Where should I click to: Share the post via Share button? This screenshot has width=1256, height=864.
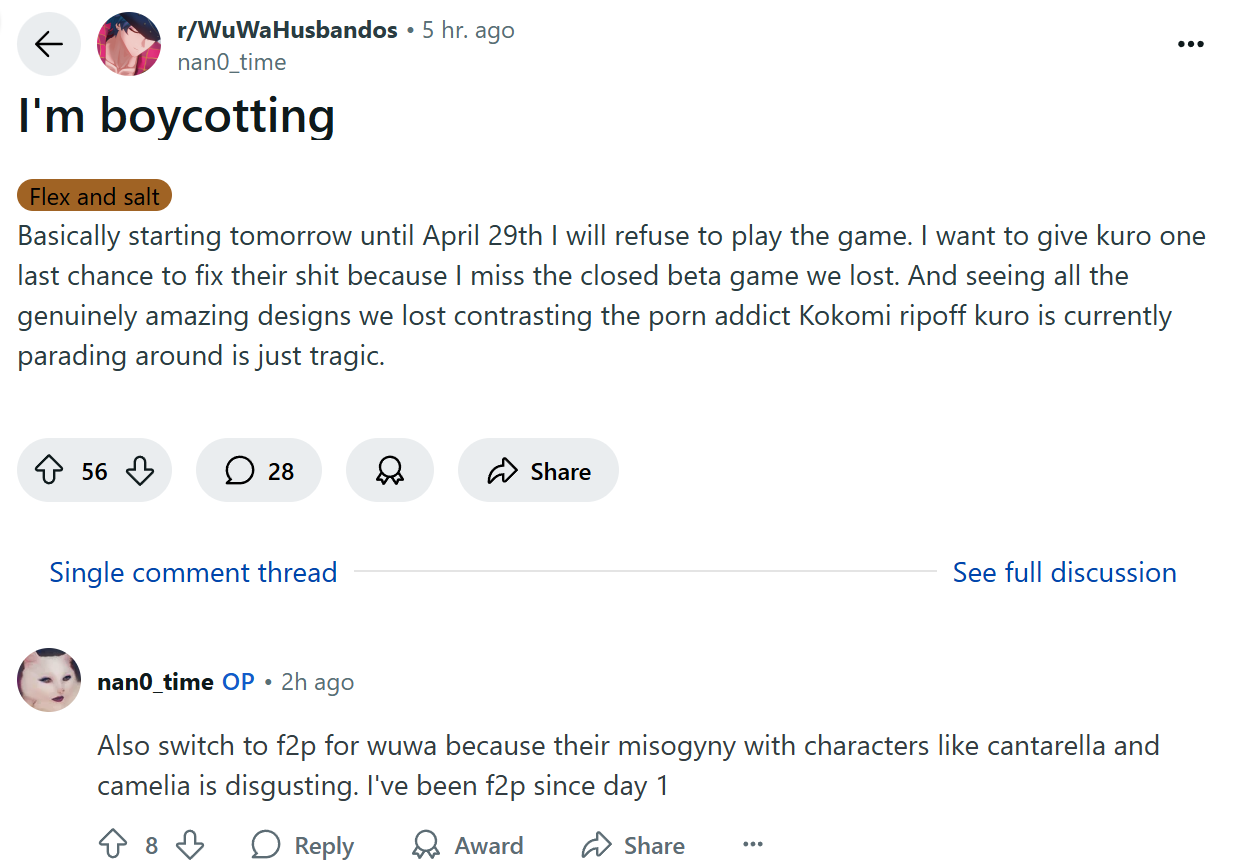[538, 471]
